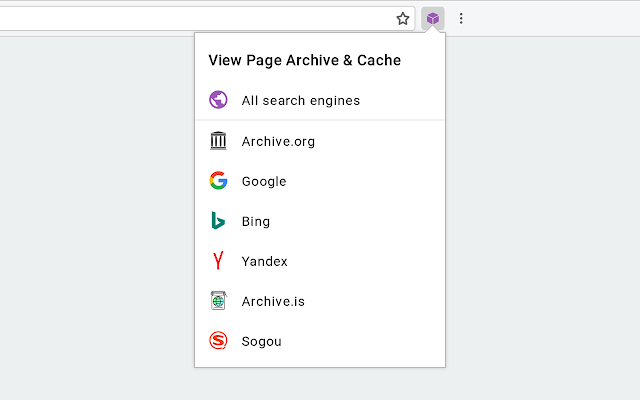The height and width of the screenshot is (400, 640).
Task: Click the red Sogou S icon
Action: [x=218, y=340]
